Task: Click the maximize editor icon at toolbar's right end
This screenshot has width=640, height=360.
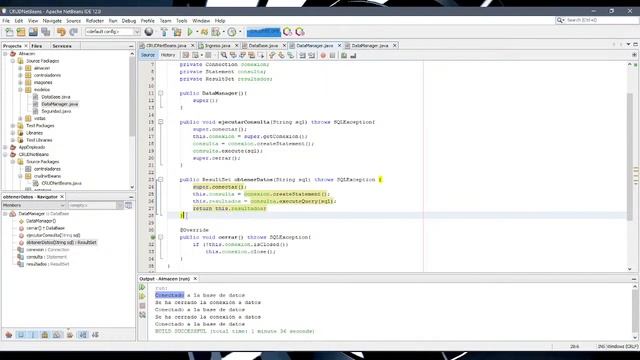Action: pyautogui.click(x=634, y=55)
